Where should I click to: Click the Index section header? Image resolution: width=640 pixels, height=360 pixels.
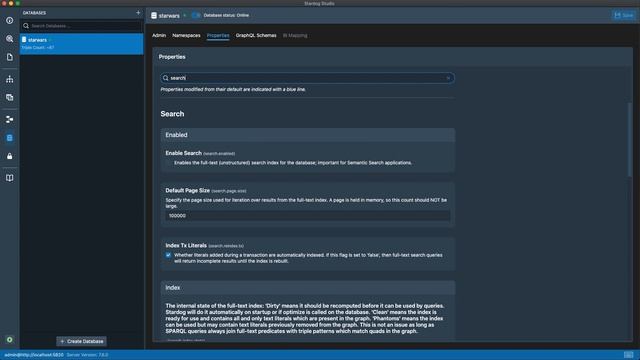tap(308, 288)
